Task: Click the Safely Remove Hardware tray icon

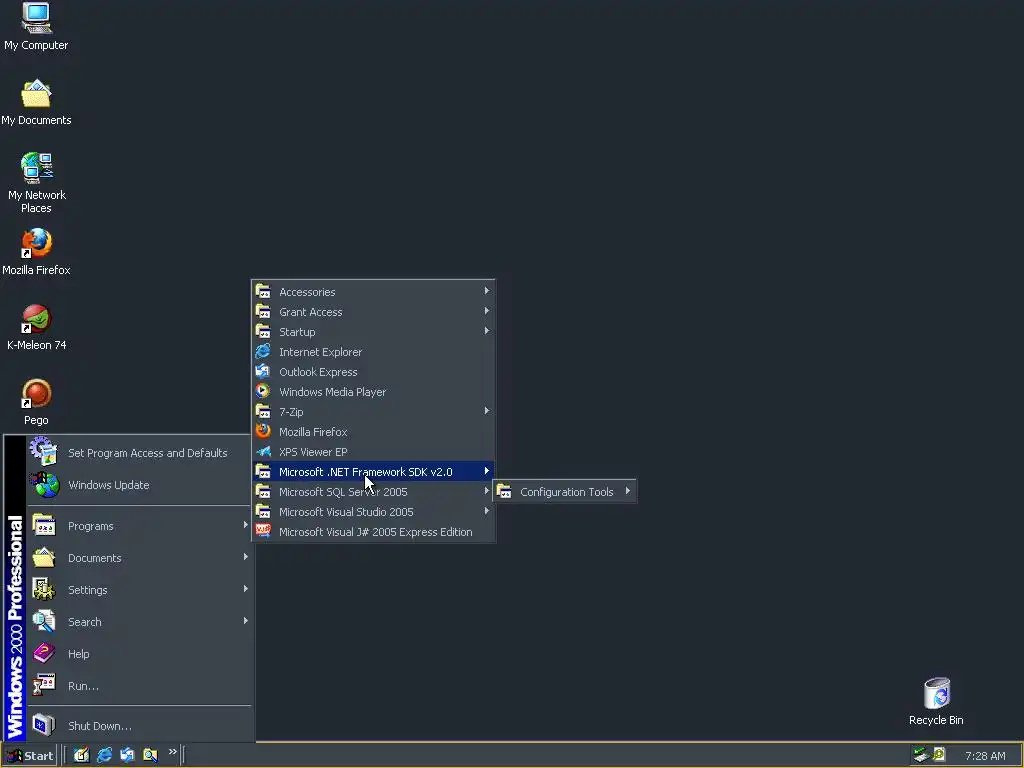Action: coord(921,755)
